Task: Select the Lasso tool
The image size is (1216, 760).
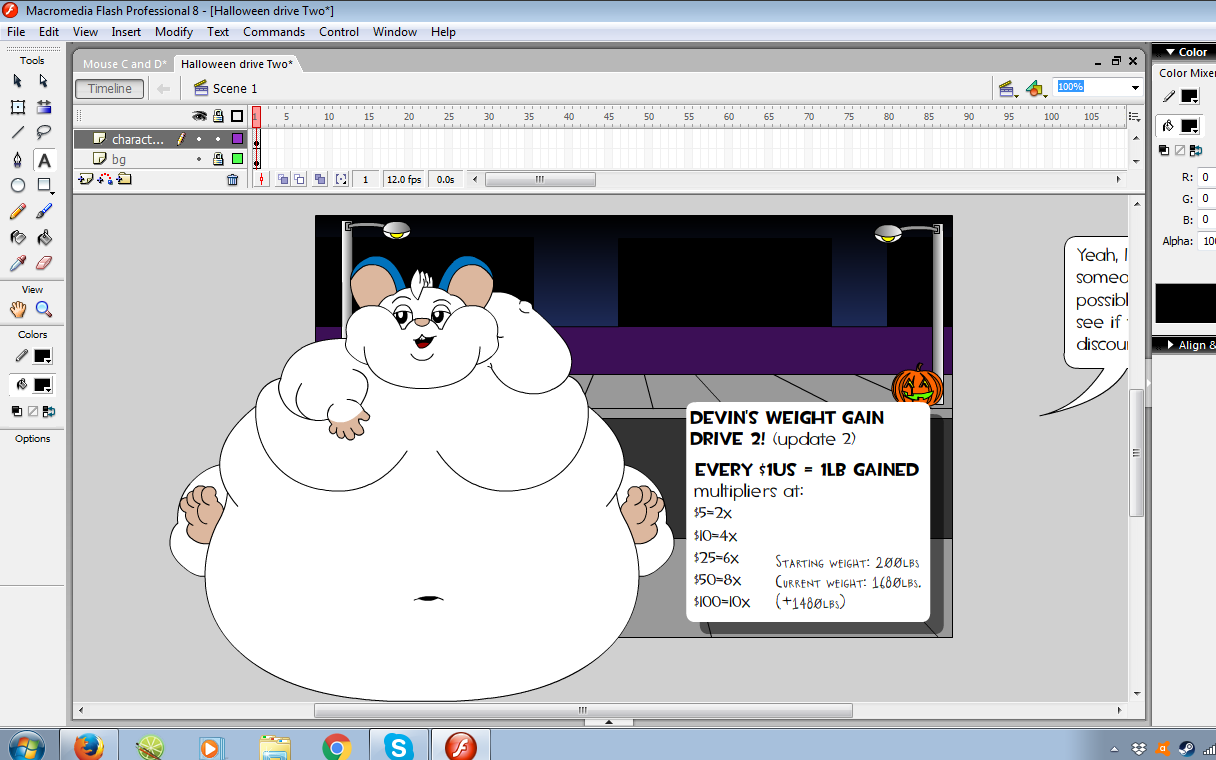Action: pyautogui.click(x=44, y=132)
